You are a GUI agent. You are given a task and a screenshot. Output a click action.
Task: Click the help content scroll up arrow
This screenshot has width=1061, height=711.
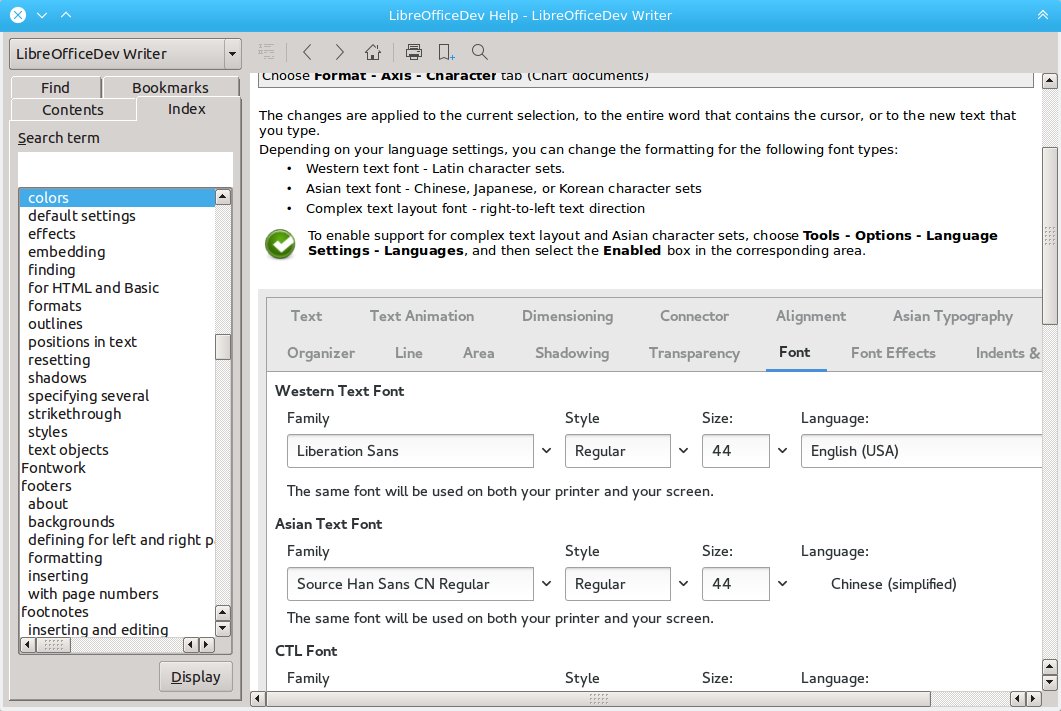coord(1049,81)
